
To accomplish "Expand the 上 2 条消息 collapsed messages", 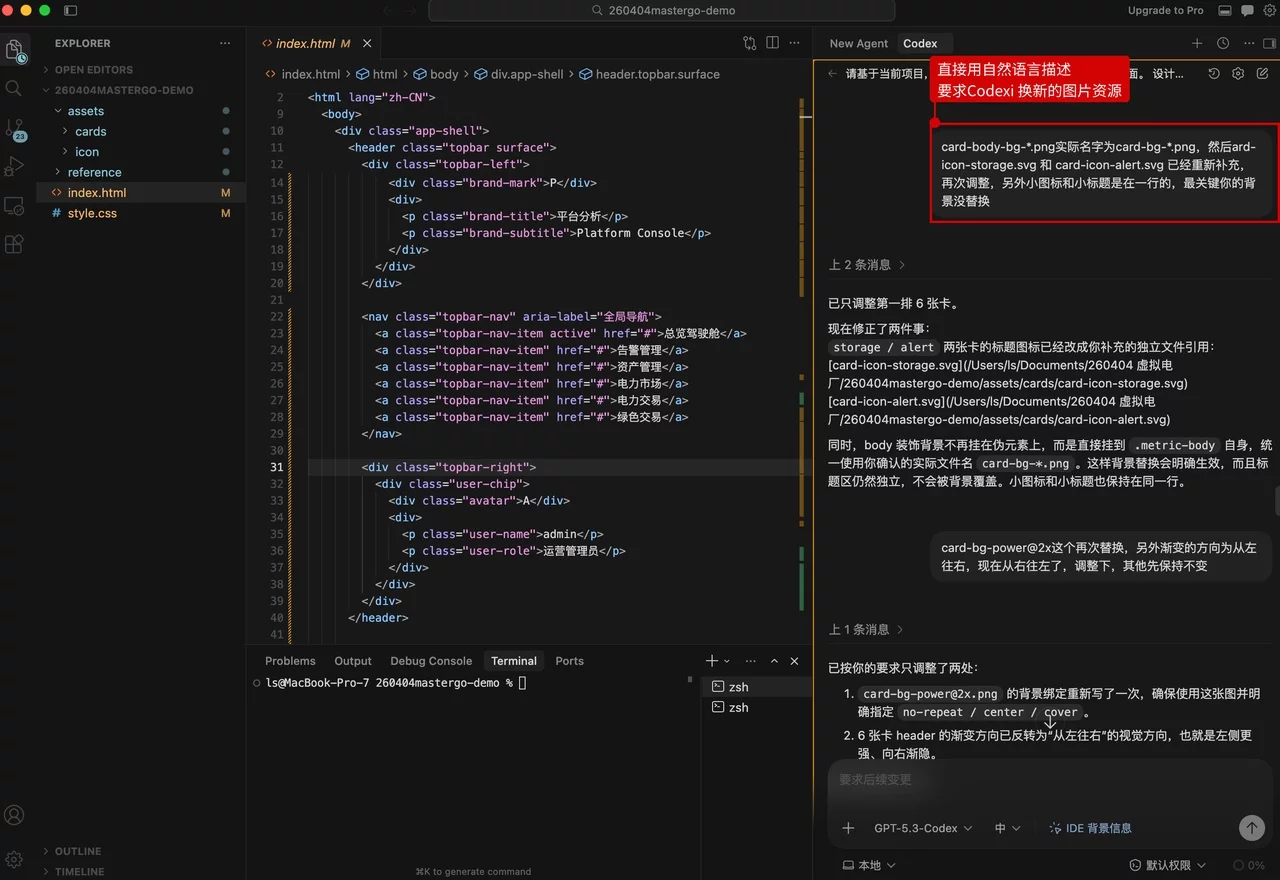I will tap(866, 265).
